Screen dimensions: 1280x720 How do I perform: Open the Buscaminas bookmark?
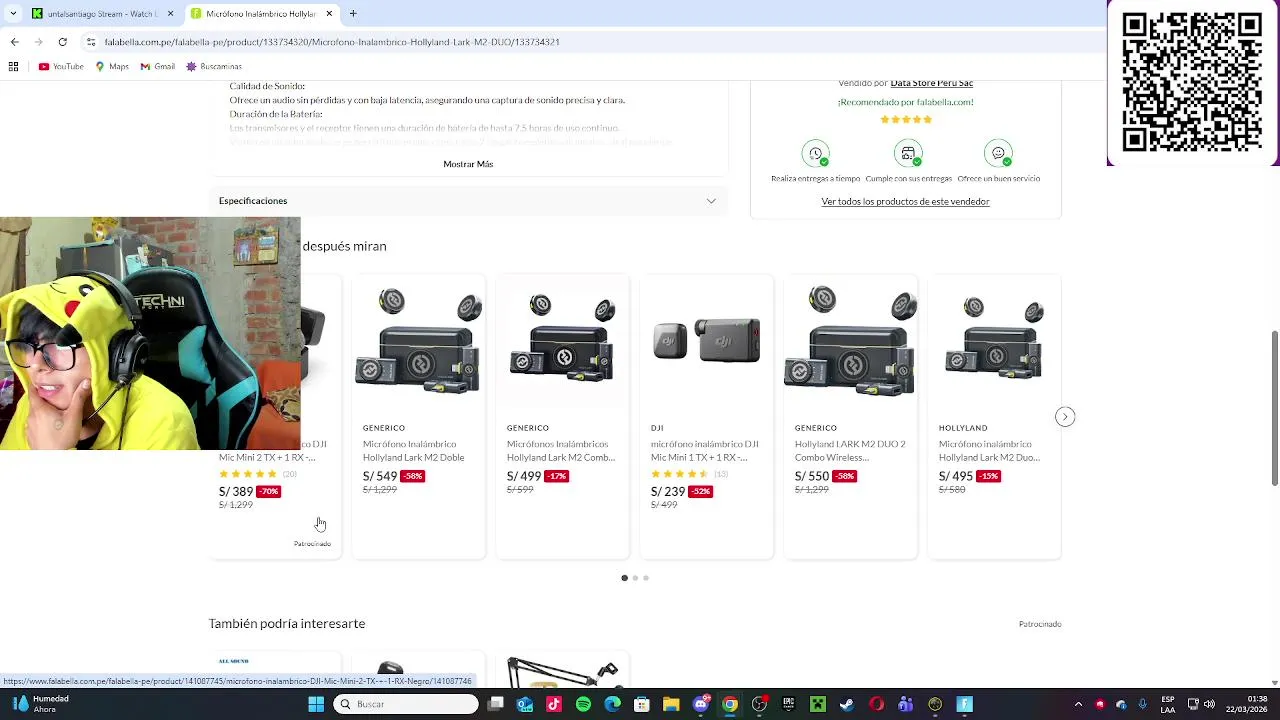[x=214, y=67]
